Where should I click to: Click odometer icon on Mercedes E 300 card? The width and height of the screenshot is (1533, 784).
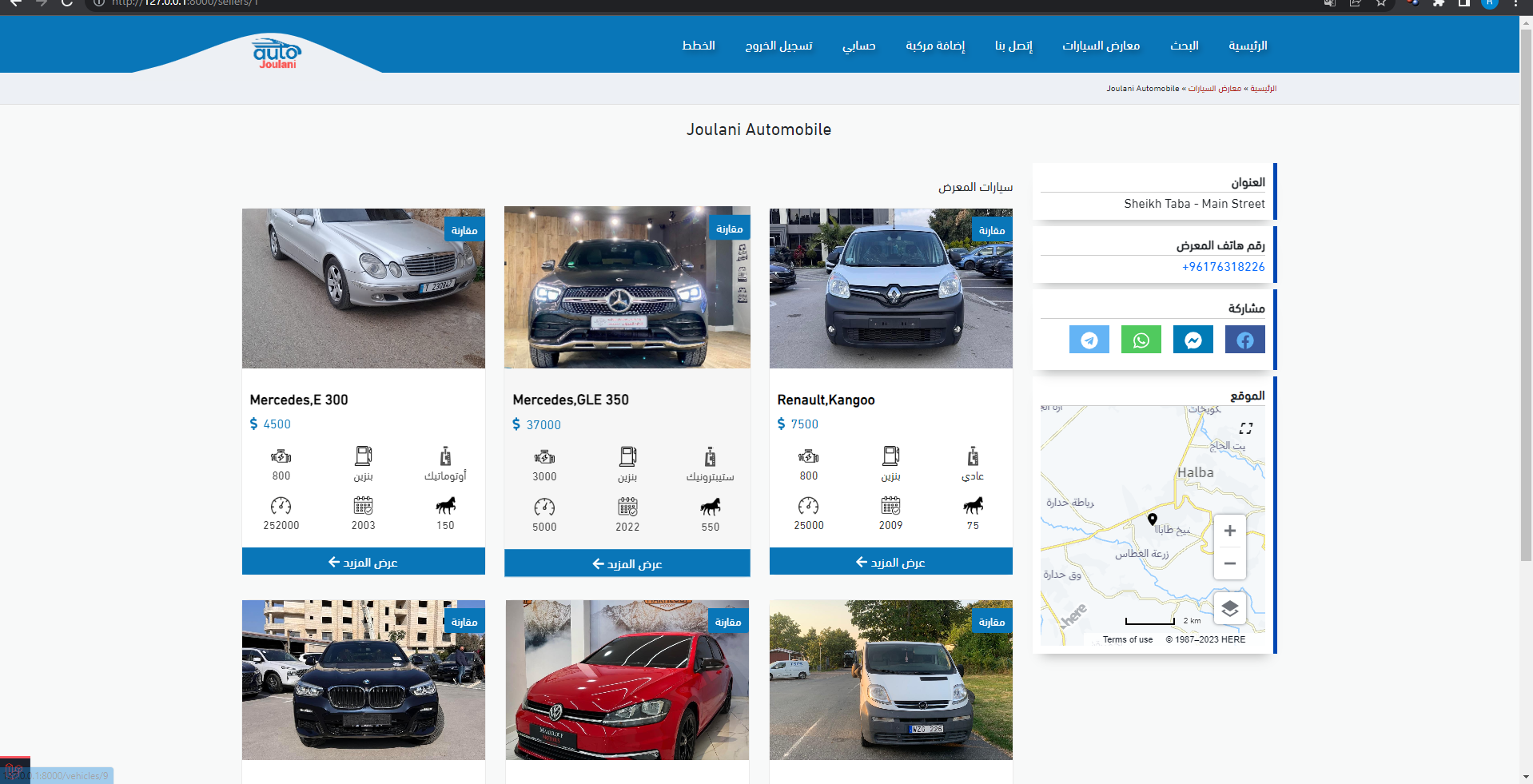click(281, 506)
